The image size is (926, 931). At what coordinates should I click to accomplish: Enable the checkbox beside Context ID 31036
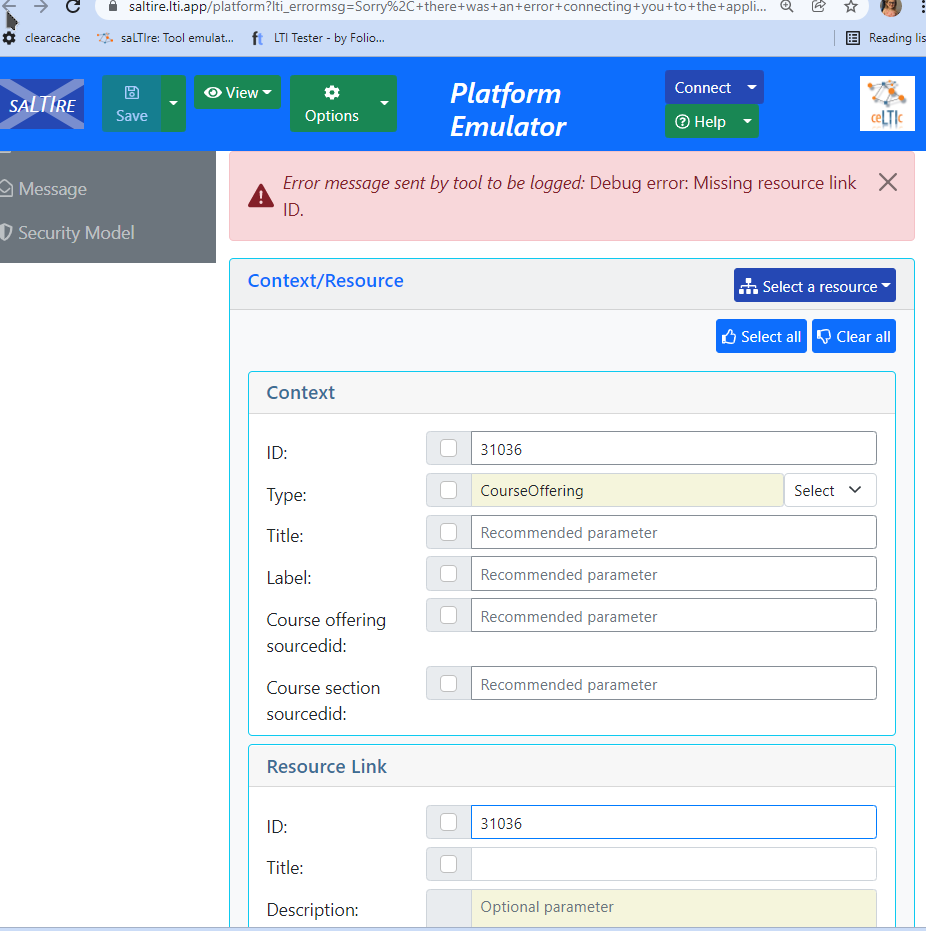[448, 448]
